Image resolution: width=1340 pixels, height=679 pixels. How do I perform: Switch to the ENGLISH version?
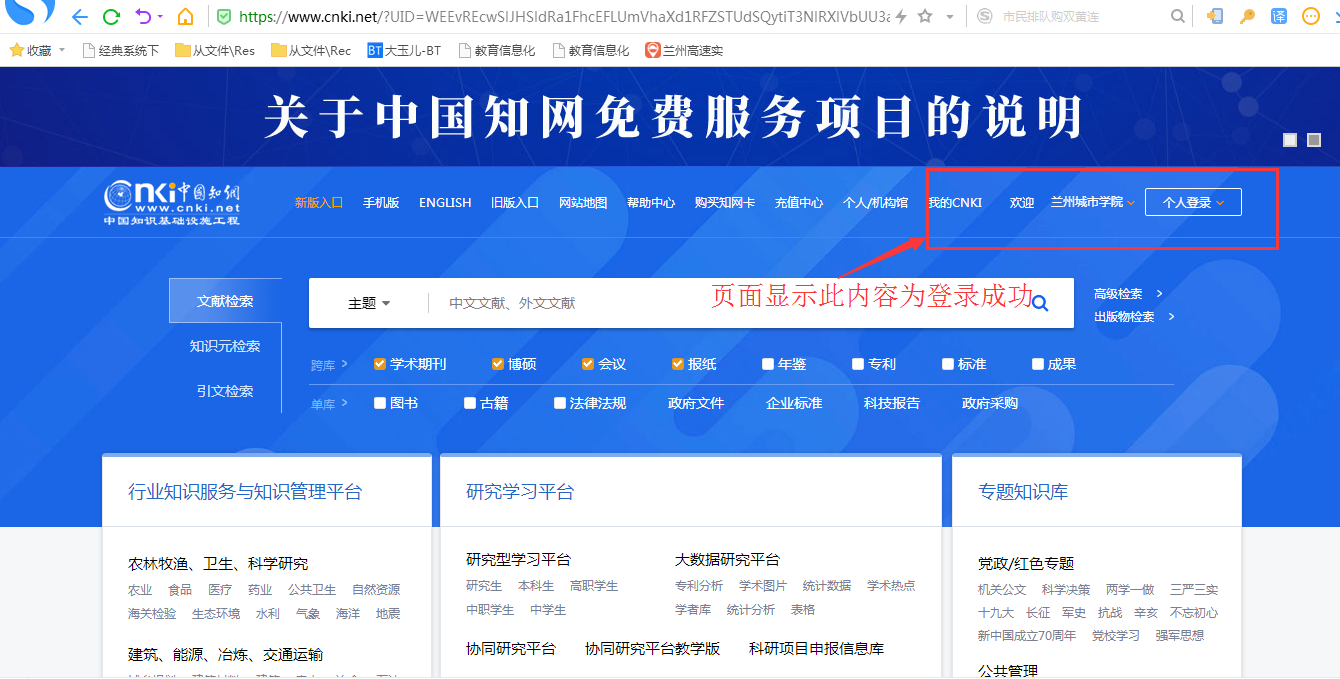445,202
